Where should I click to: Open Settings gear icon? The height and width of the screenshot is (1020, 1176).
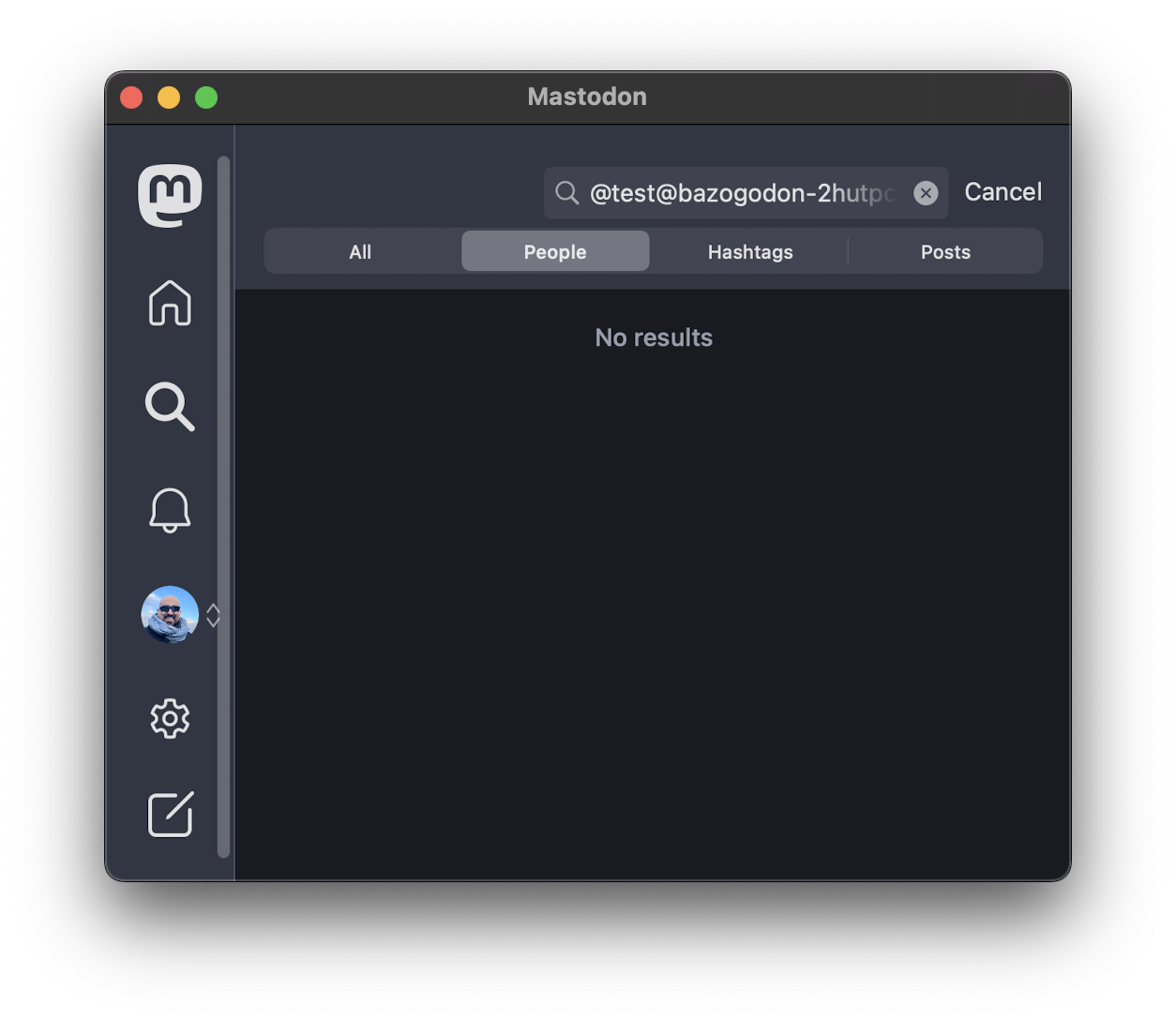(170, 718)
